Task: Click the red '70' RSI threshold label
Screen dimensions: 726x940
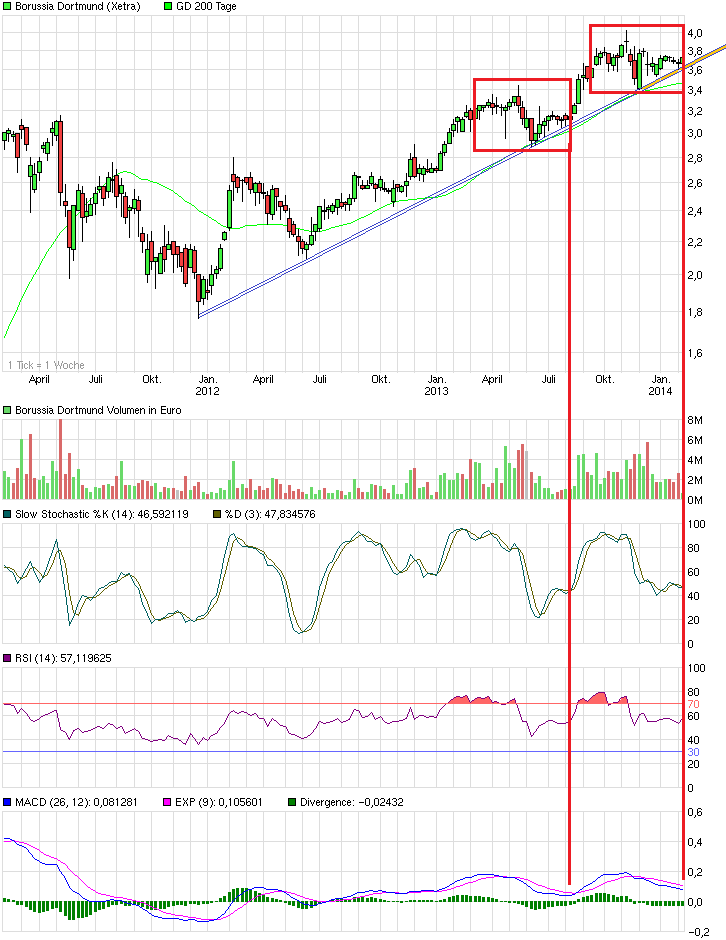Action: pos(693,704)
